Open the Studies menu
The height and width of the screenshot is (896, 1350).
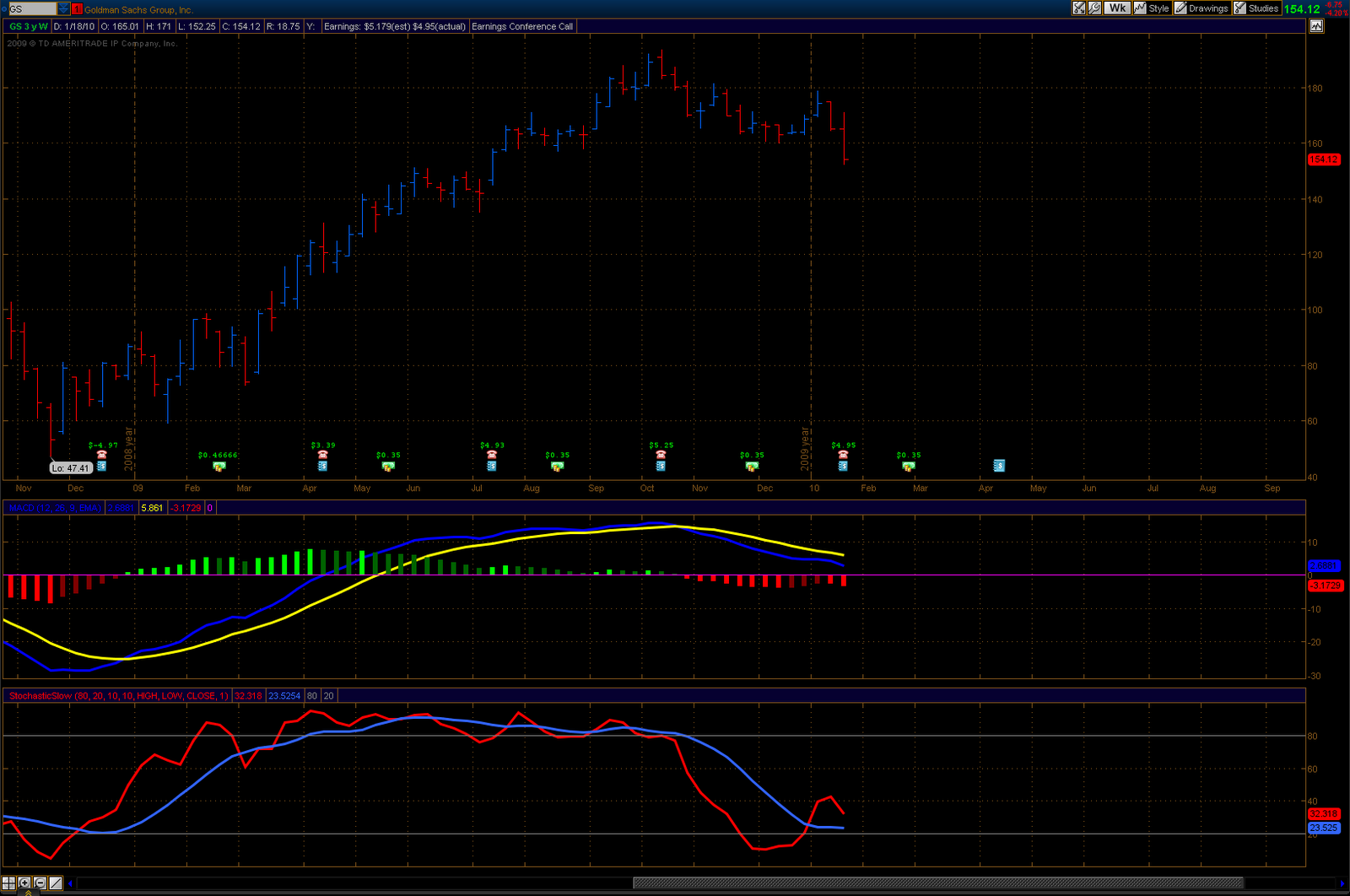coord(1256,8)
